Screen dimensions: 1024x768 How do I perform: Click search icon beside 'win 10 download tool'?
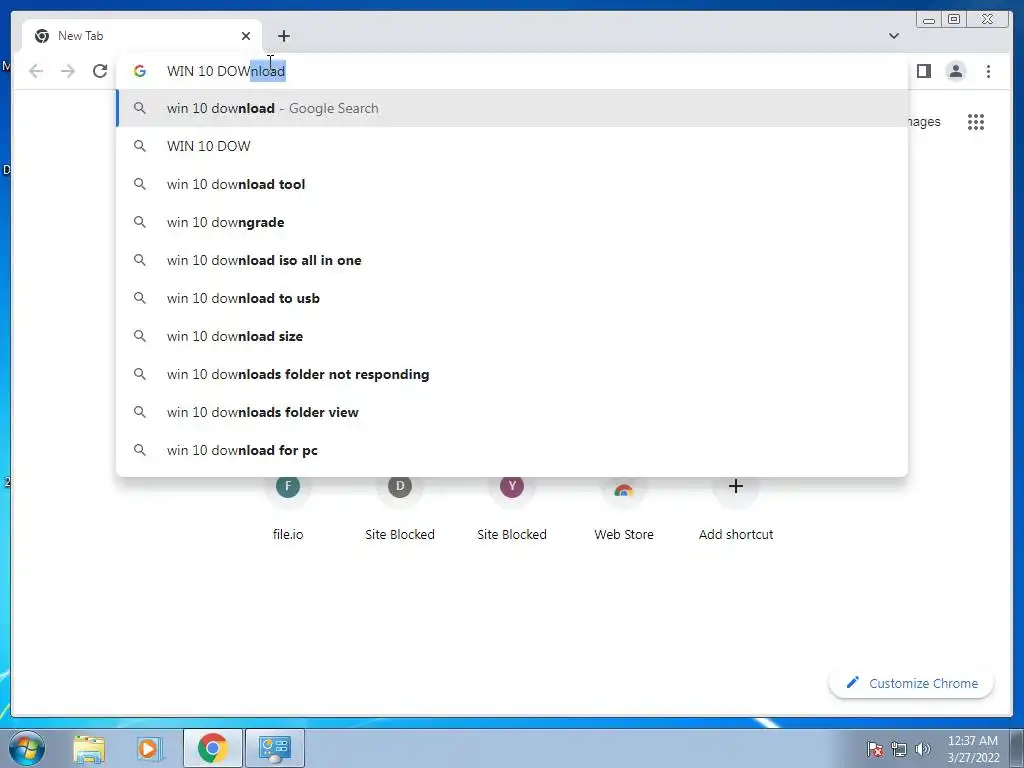click(140, 184)
